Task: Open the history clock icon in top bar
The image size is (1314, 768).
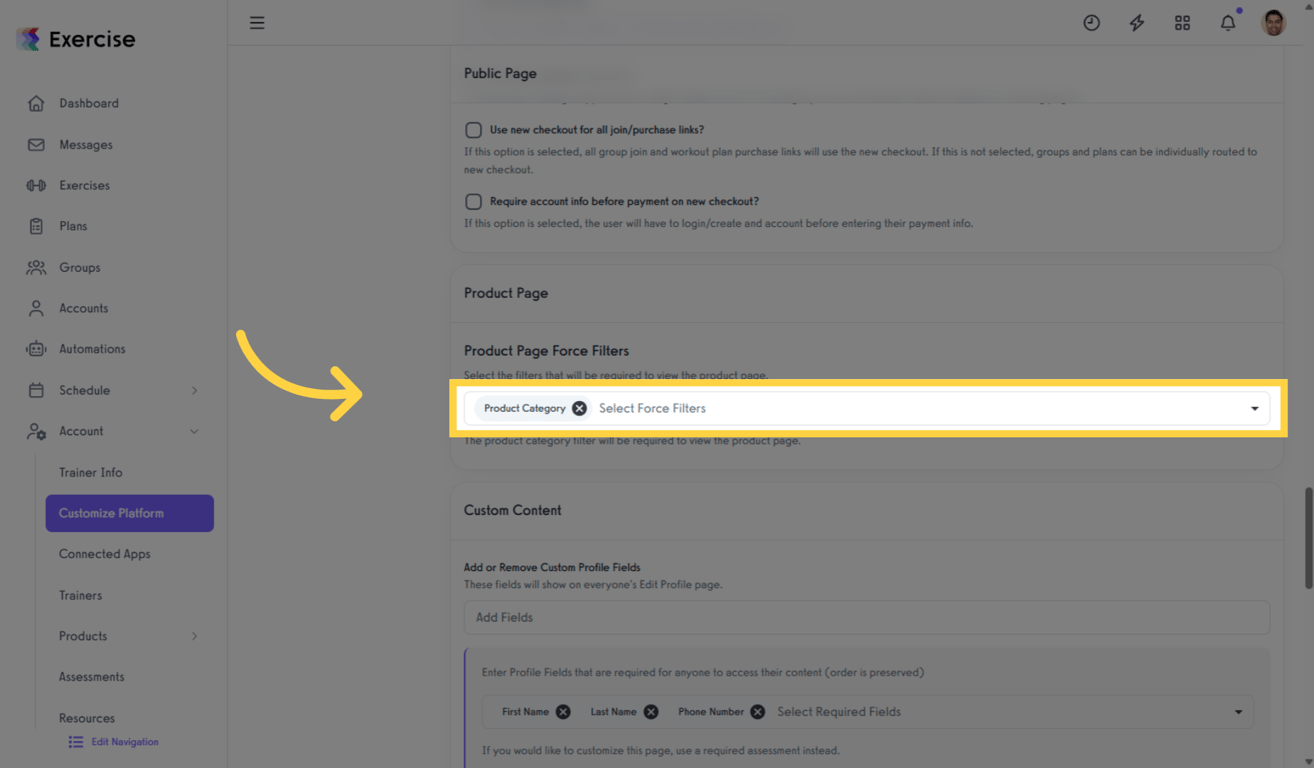Action: [x=1091, y=22]
